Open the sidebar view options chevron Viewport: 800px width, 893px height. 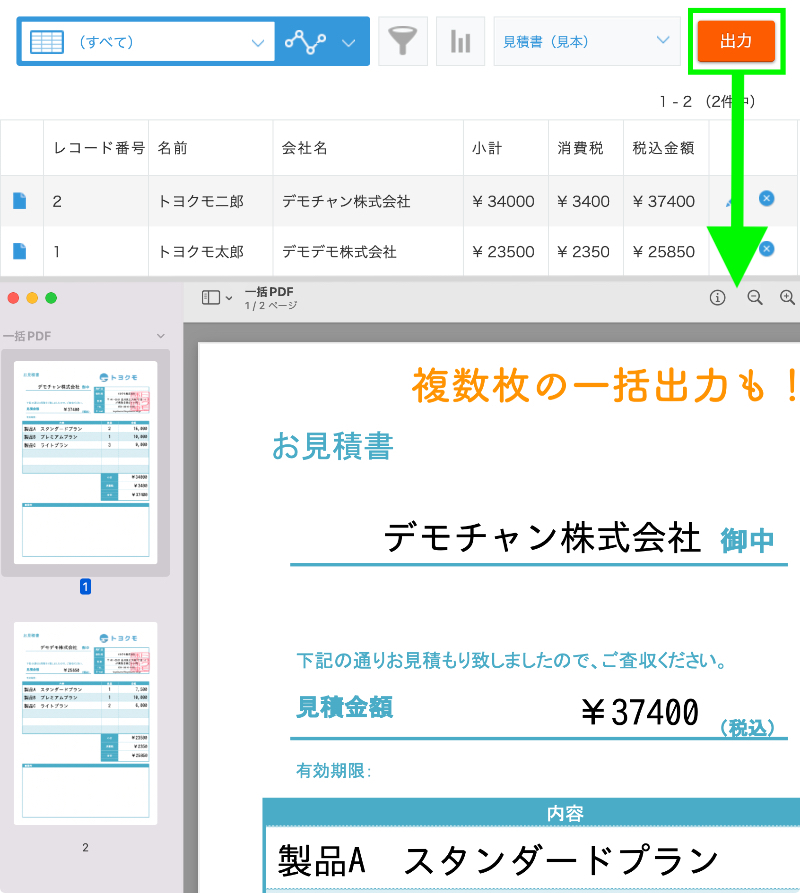point(229,298)
